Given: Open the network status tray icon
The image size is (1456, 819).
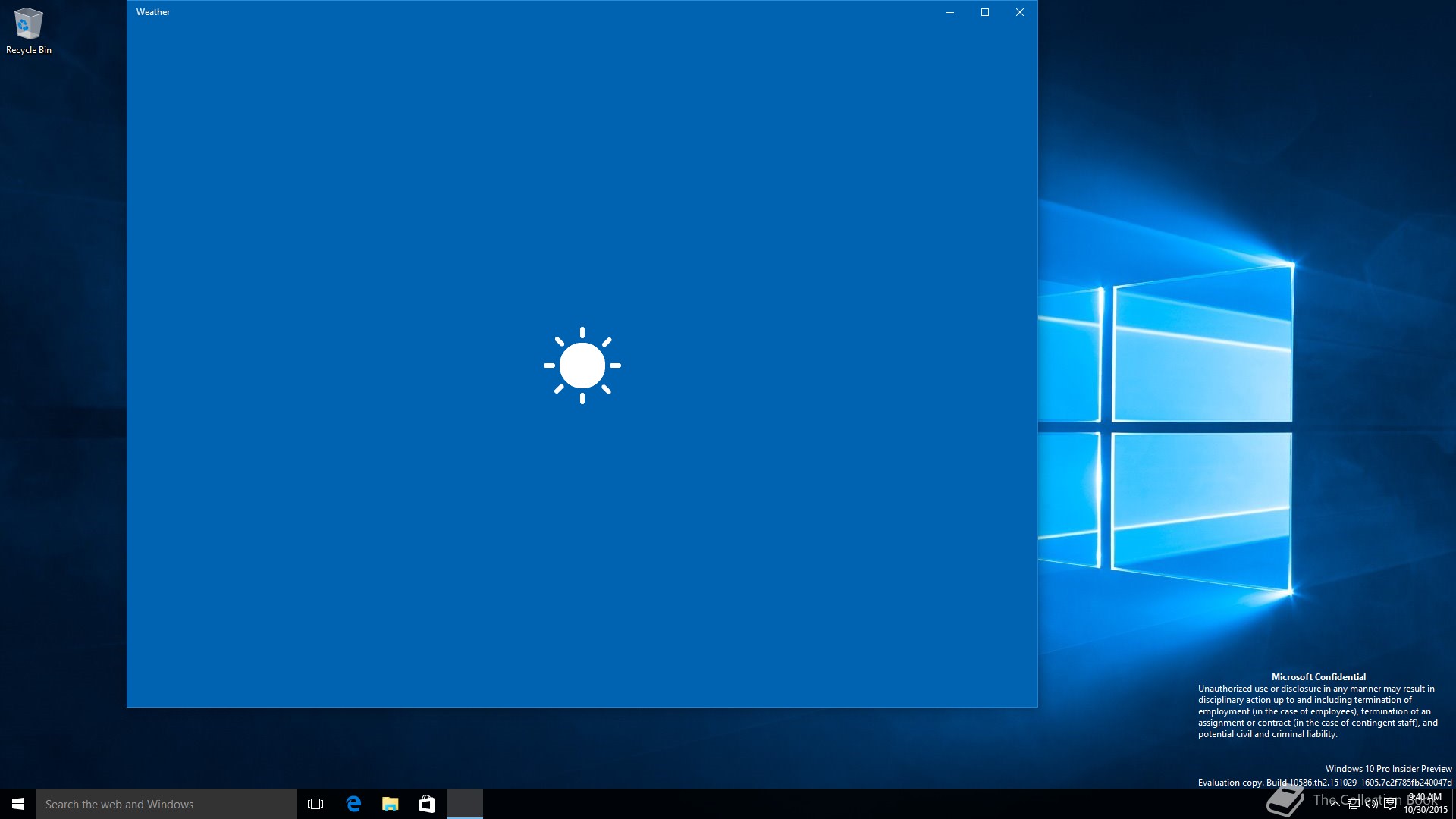Looking at the screenshot, I should pyautogui.click(x=1353, y=804).
